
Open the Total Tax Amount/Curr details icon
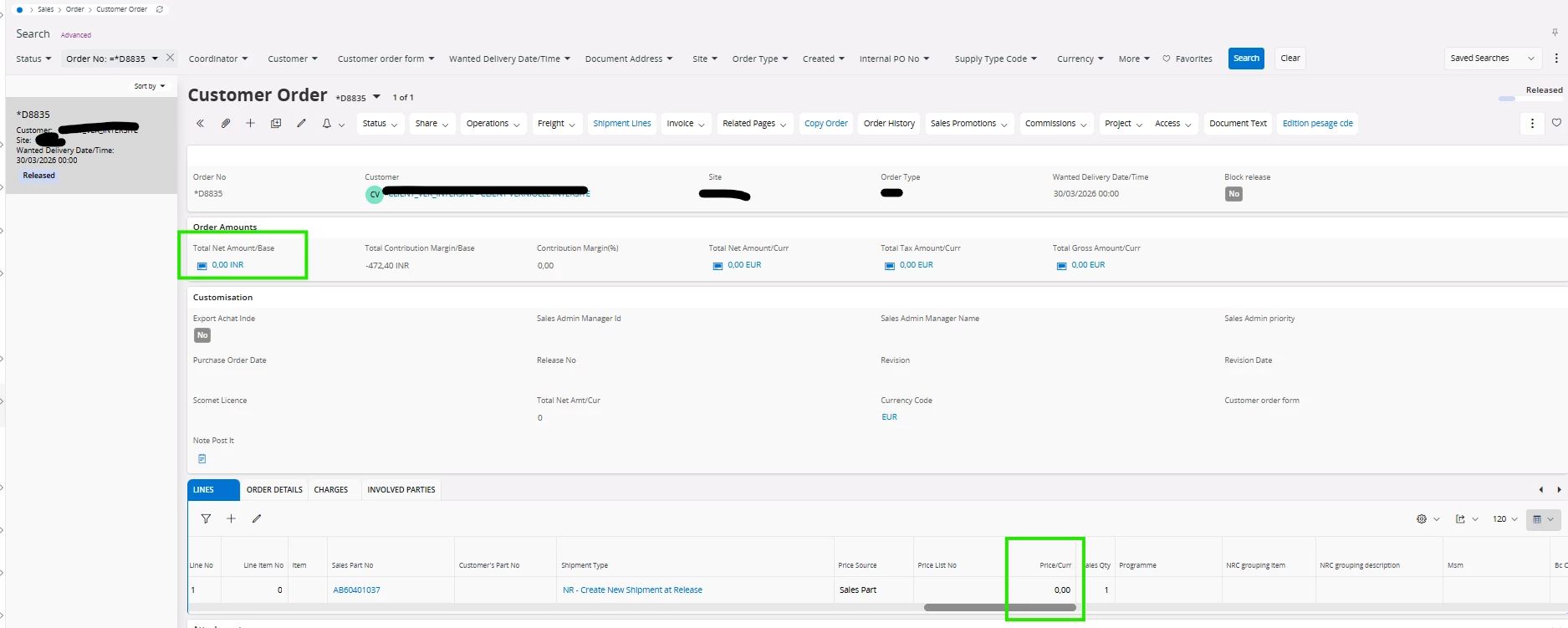(x=890, y=266)
